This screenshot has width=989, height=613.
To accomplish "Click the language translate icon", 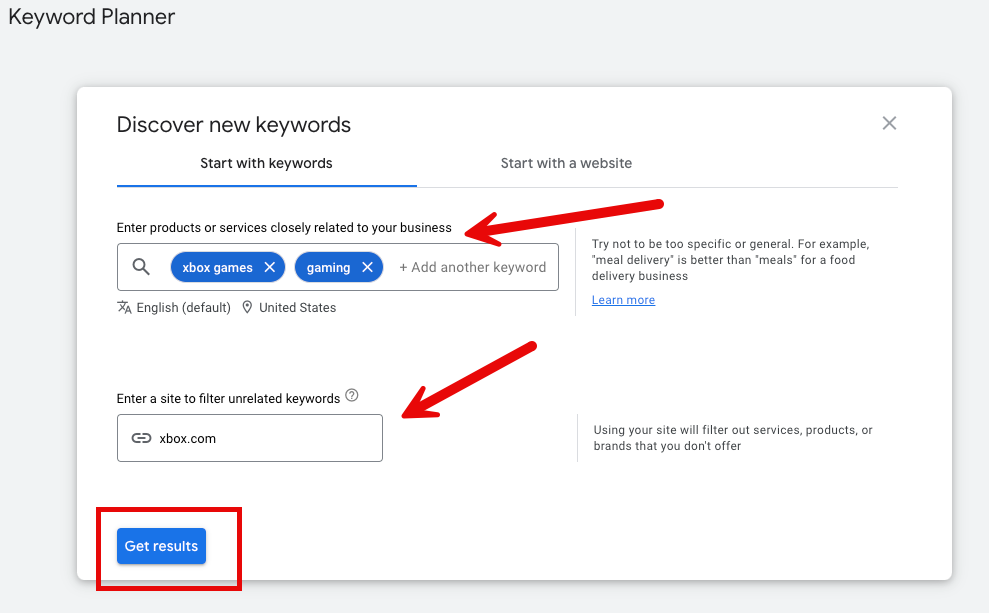I will click(x=123, y=307).
